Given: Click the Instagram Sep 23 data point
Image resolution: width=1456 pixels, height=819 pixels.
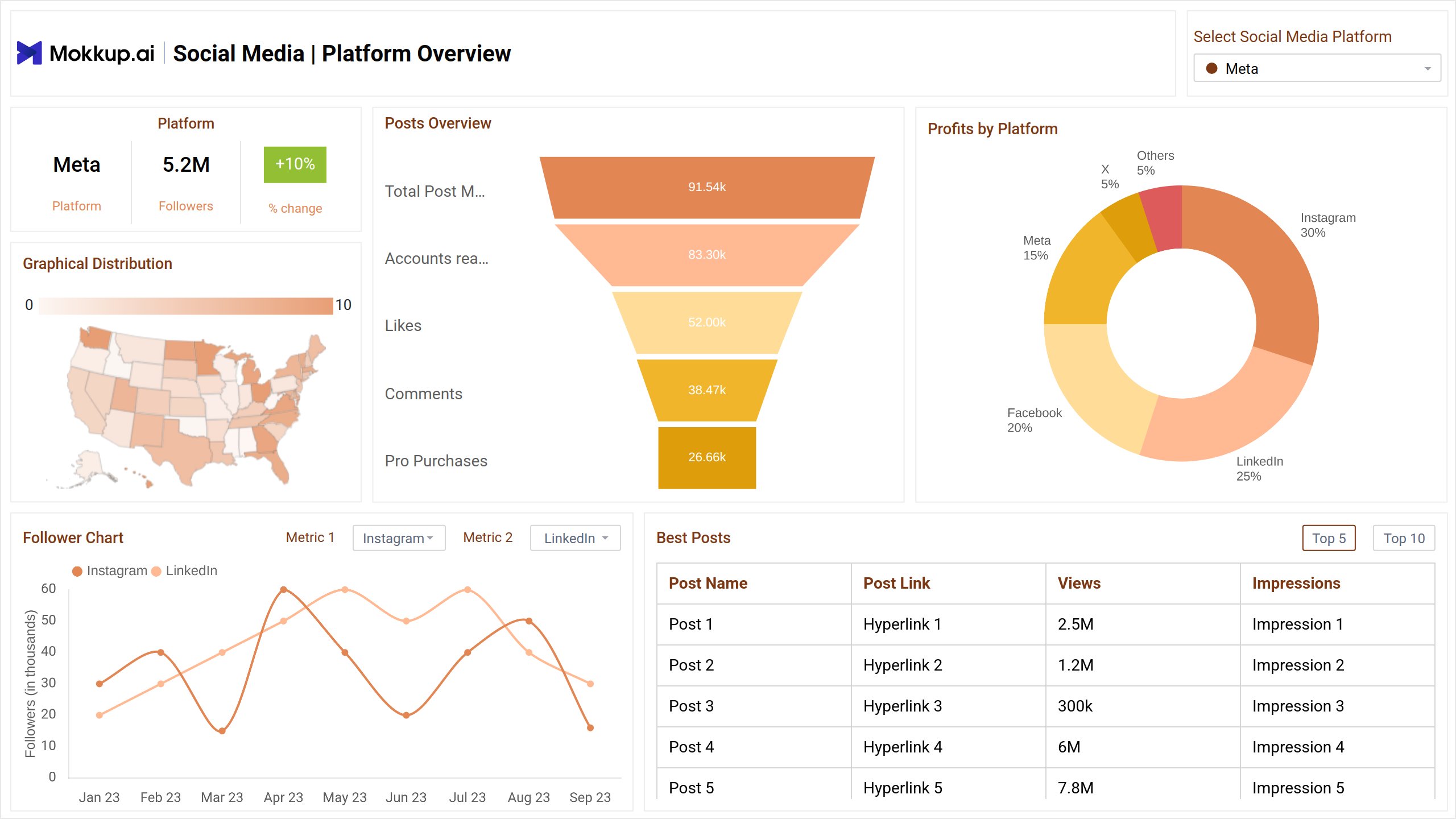Looking at the screenshot, I should pyautogui.click(x=590, y=728).
